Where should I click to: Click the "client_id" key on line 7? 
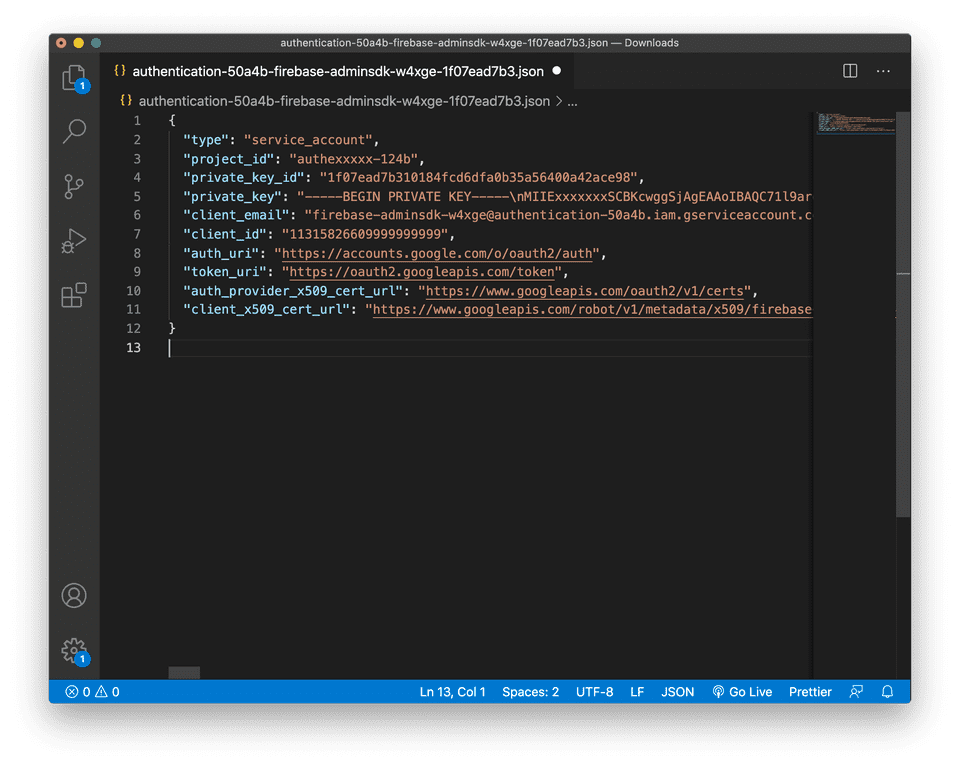coord(225,234)
